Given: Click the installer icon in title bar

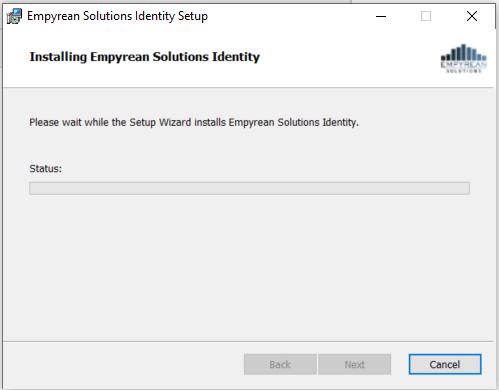Looking at the screenshot, I should [14, 16].
